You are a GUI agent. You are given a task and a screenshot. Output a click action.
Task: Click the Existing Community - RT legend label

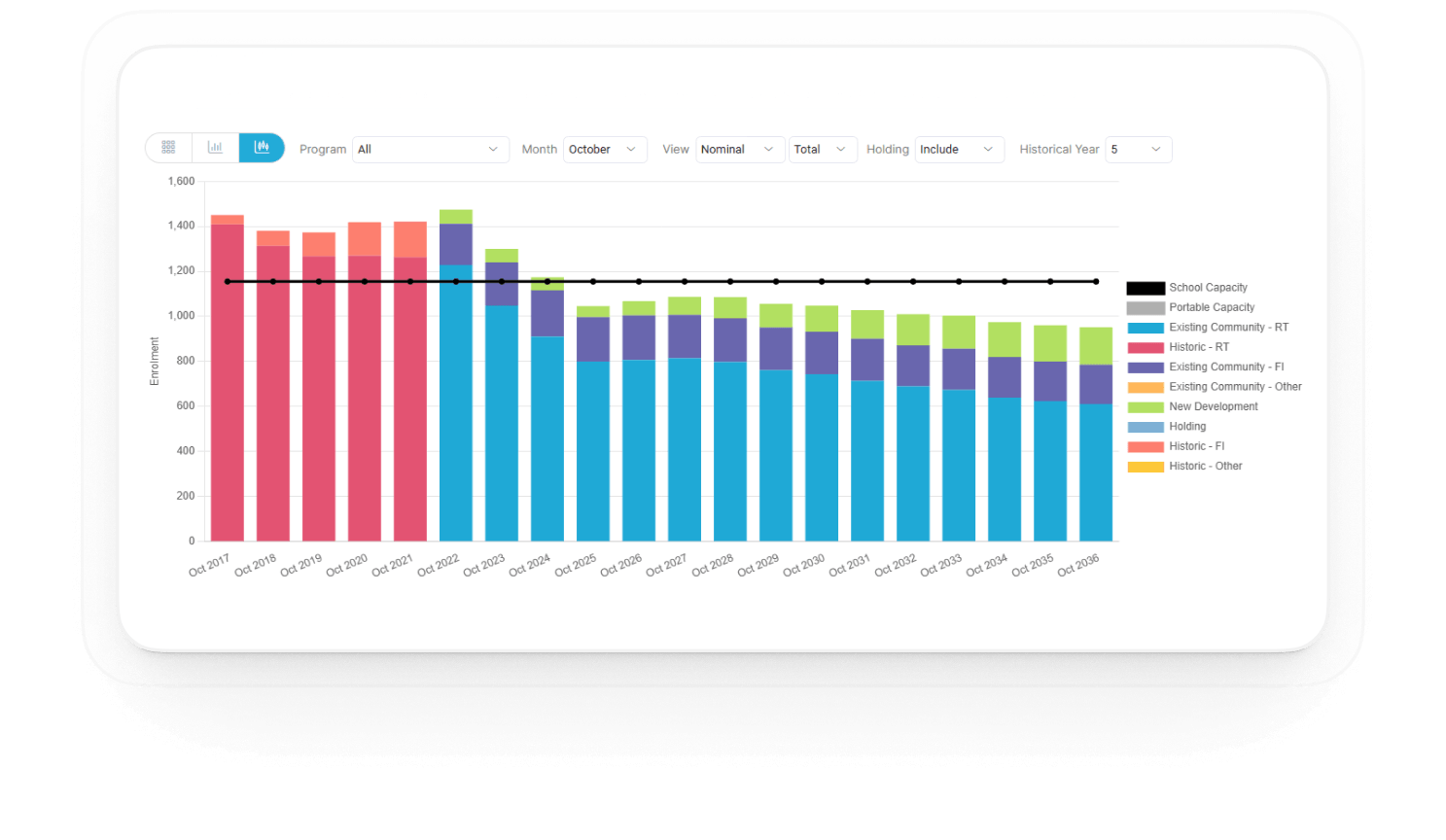[1229, 328]
